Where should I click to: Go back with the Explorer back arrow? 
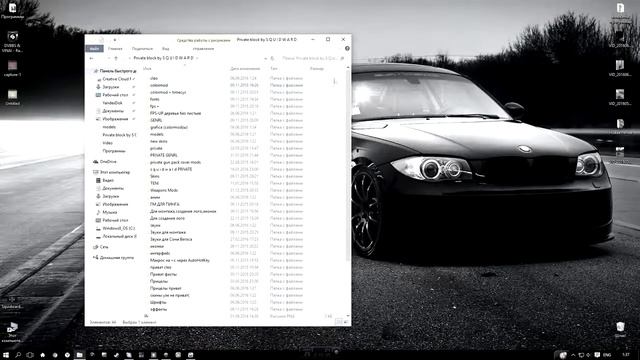pos(91,58)
